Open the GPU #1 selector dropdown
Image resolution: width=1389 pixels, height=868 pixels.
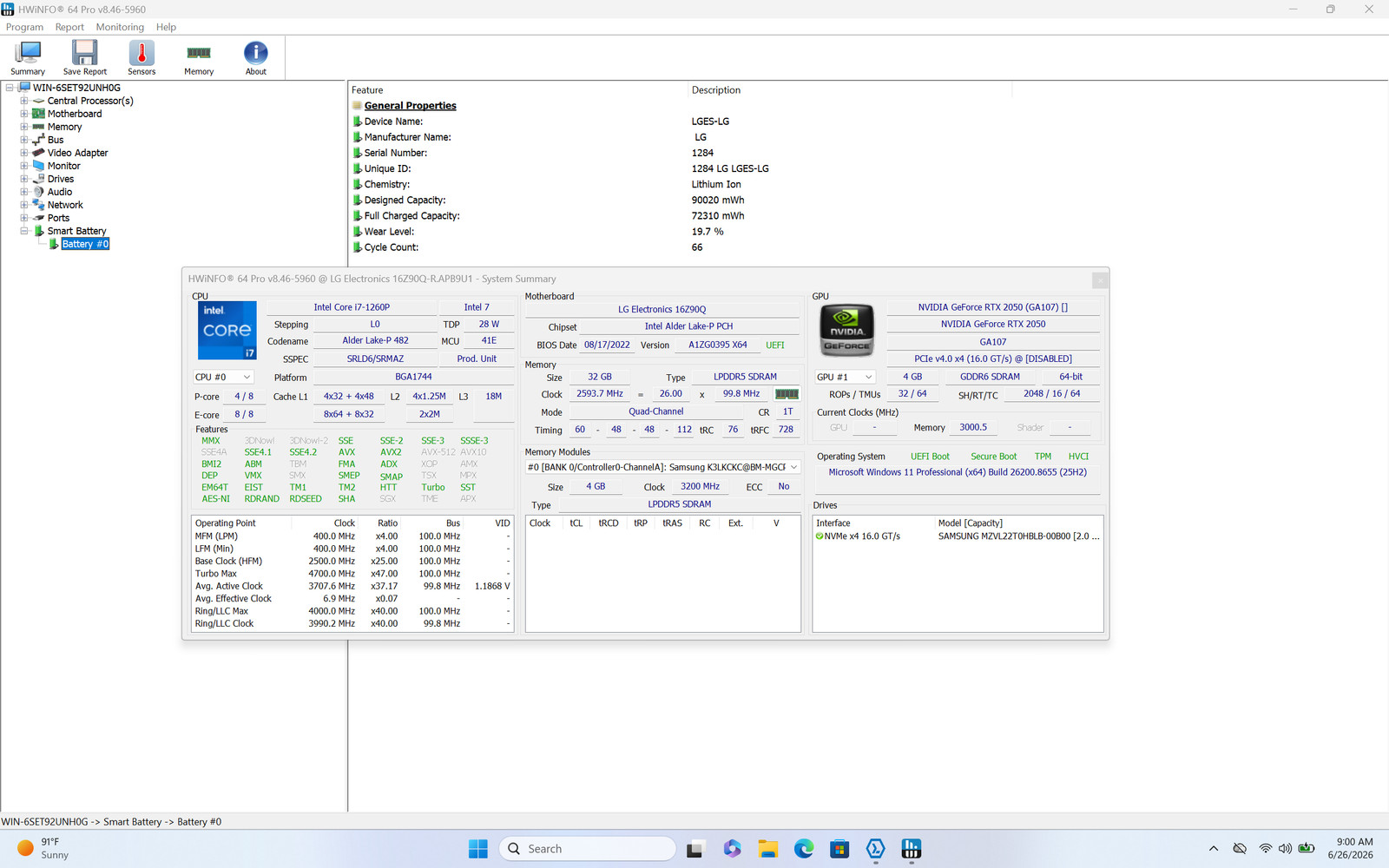(845, 377)
